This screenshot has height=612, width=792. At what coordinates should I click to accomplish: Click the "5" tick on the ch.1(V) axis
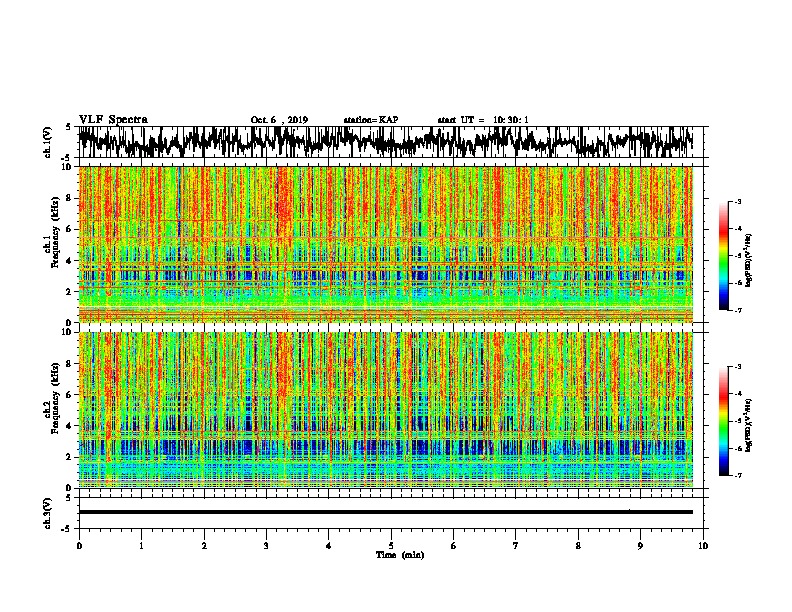(68, 127)
